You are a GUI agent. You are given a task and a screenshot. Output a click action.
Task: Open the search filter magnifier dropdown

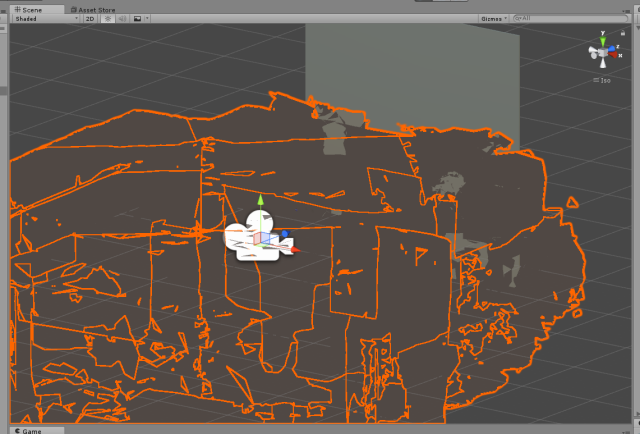click(518, 18)
